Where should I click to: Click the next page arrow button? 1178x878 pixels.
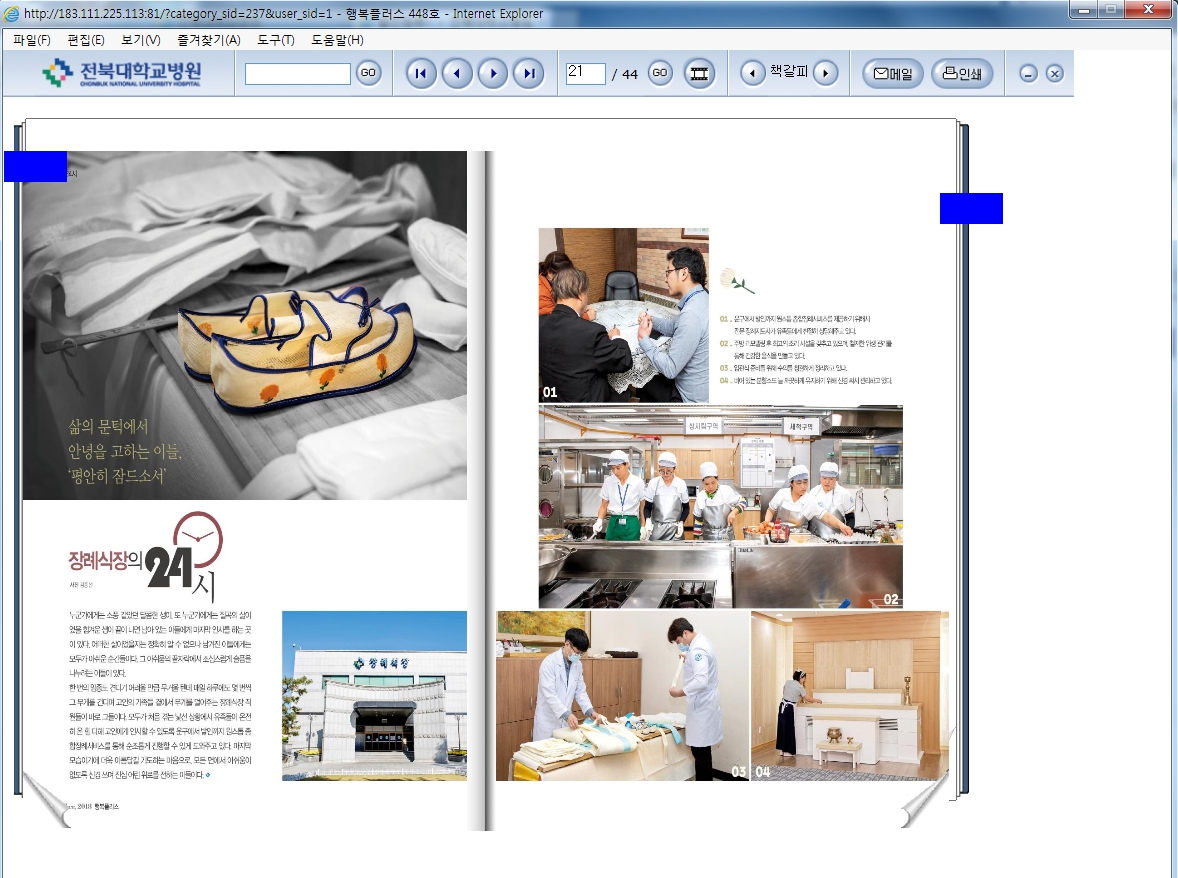pos(492,73)
